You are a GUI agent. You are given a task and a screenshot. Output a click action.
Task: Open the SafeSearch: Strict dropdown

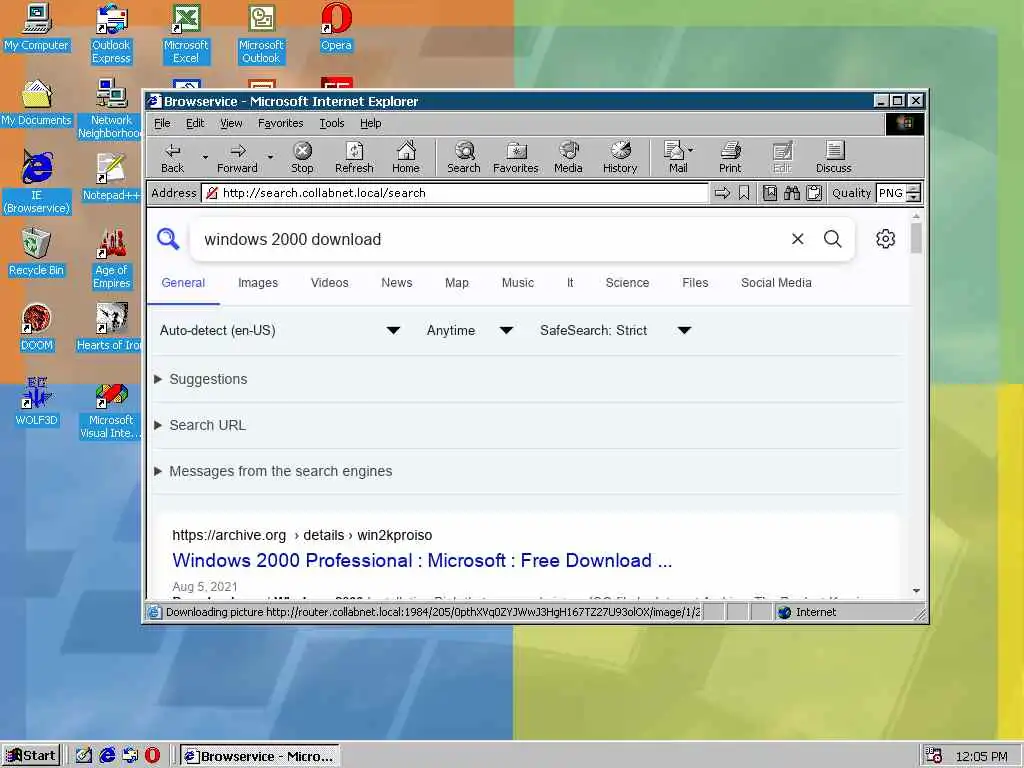coord(615,330)
